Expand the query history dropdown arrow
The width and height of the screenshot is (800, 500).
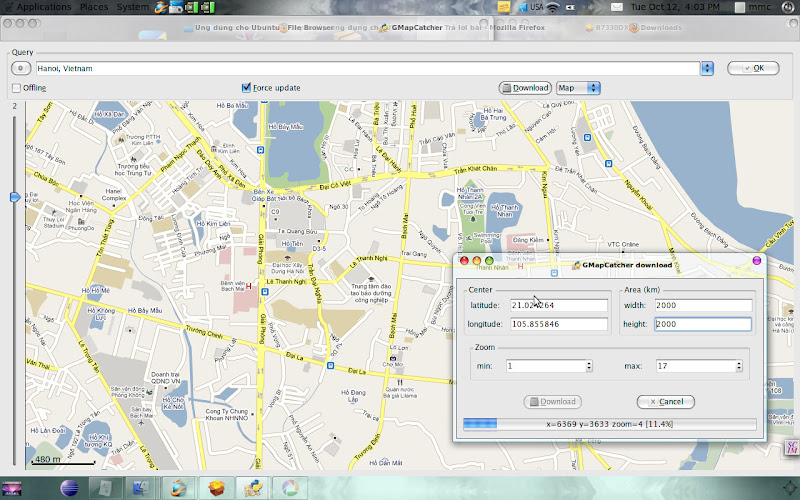pyautogui.click(x=707, y=68)
